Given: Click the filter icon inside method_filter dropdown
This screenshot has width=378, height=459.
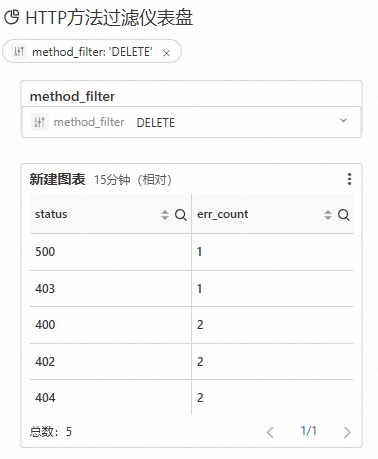Looking at the screenshot, I should 40,122.
